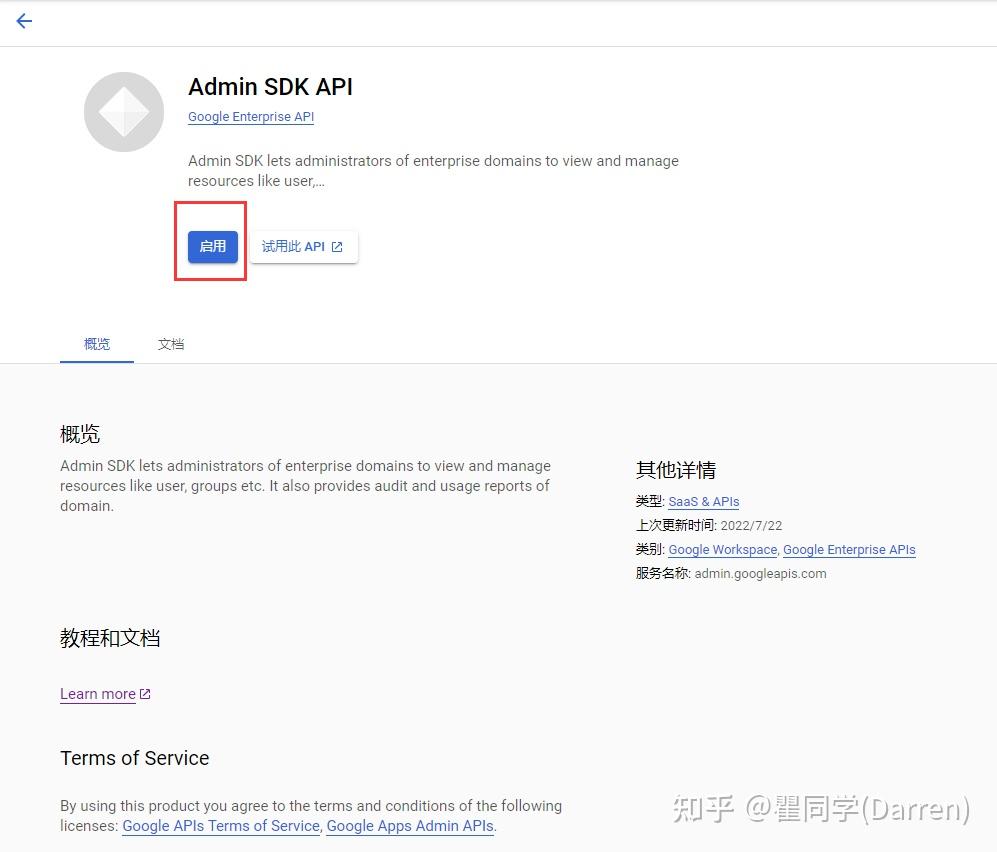
Task: Open the SaaS & APIs type link
Action: click(703, 501)
